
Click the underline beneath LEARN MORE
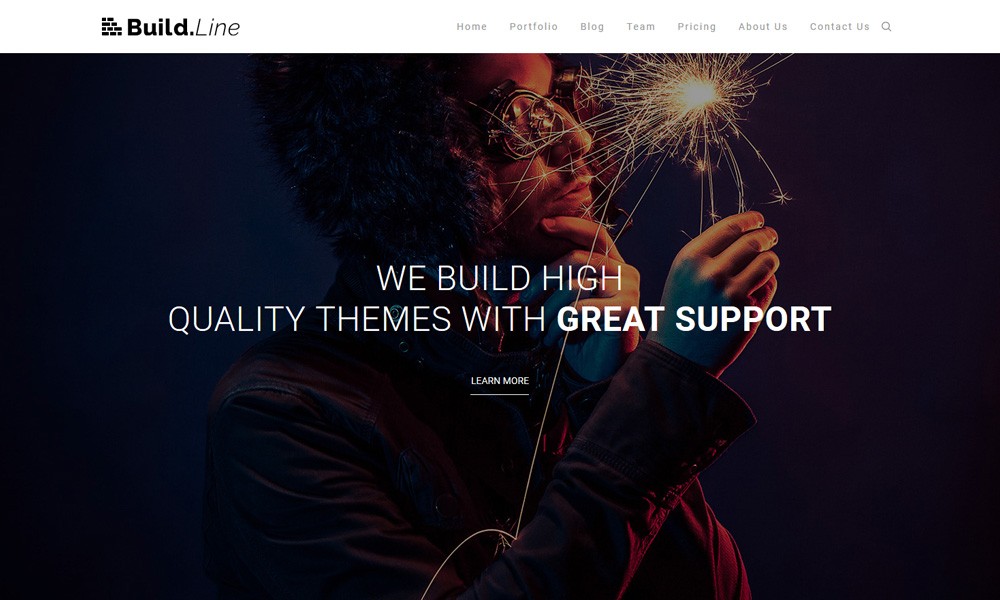click(500, 394)
